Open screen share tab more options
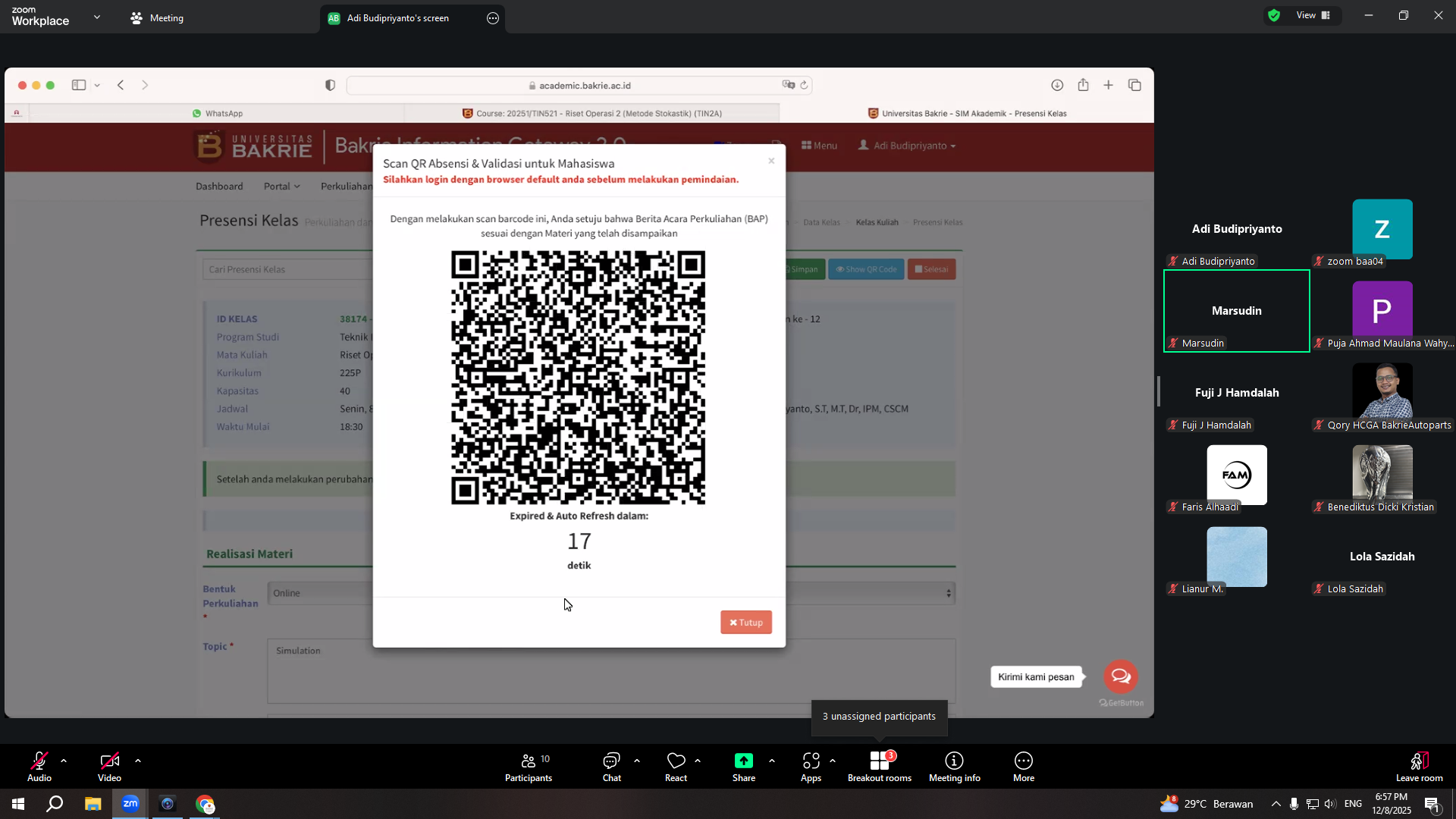 [x=493, y=18]
